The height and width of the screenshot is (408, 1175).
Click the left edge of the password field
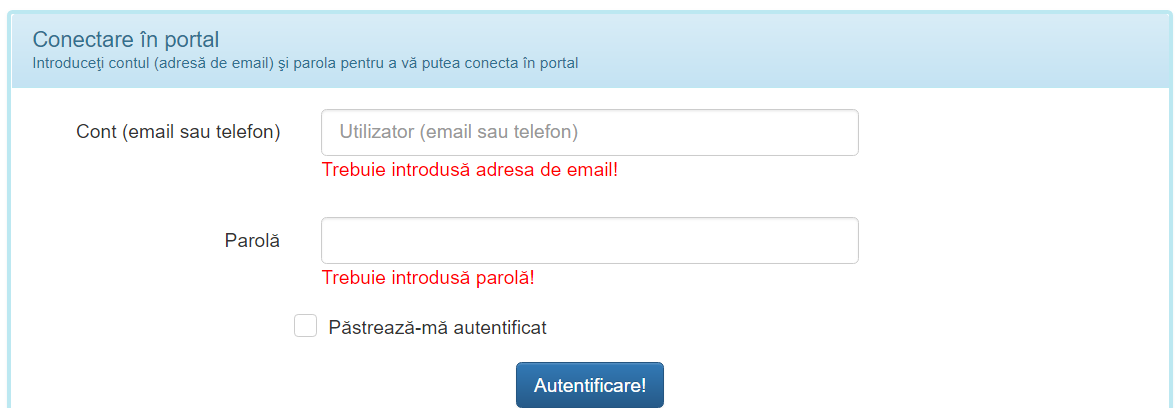(x=330, y=240)
